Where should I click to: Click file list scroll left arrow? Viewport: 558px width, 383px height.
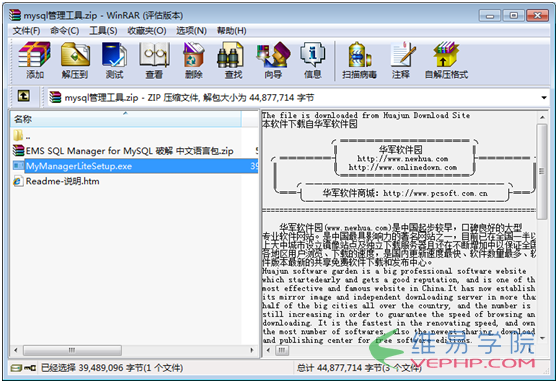pyautogui.click(x=16, y=350)
